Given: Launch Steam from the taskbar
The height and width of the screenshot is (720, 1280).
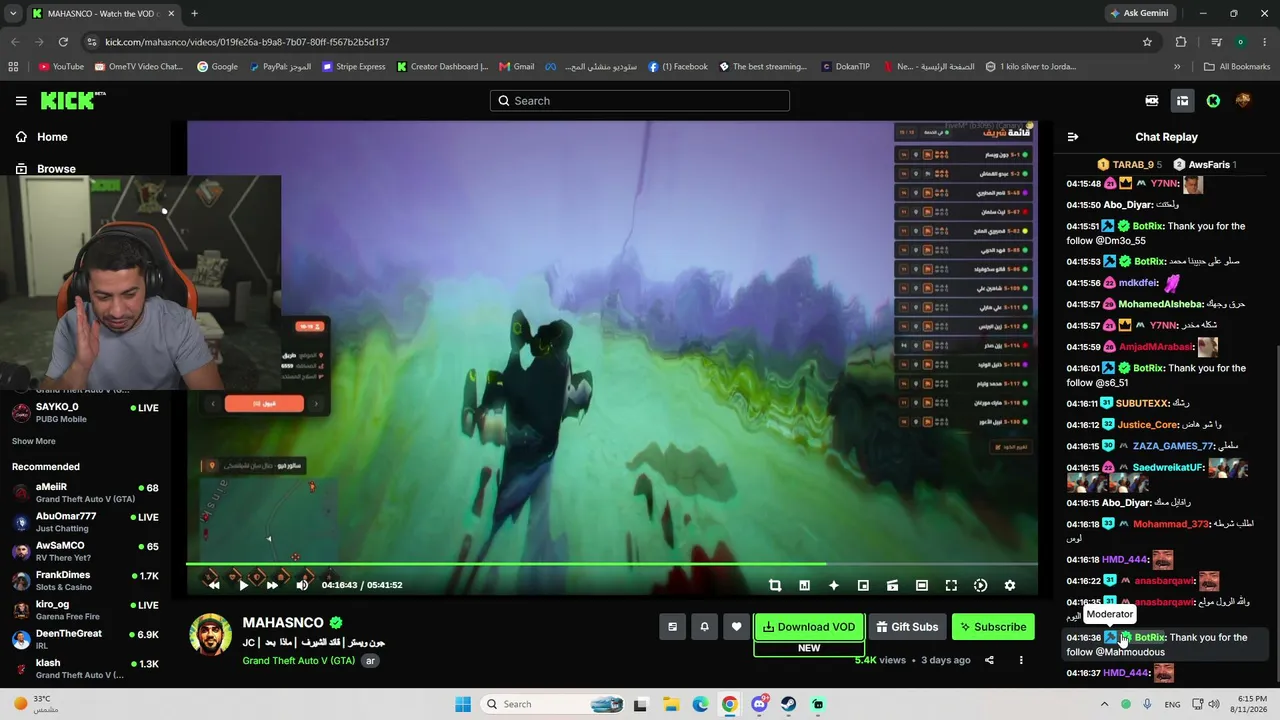Looking at the screenshot, I should pos(788,704).
